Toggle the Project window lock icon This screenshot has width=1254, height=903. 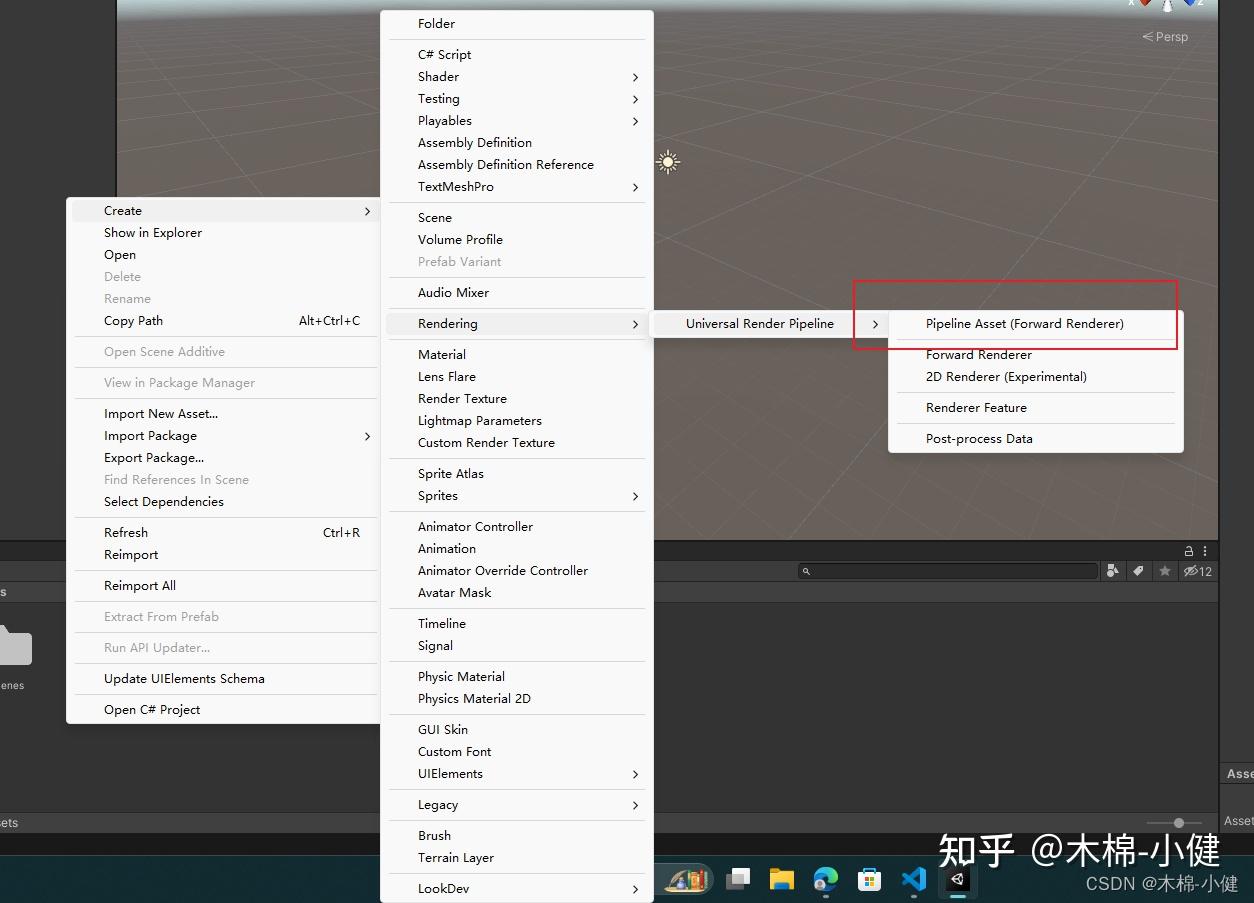(1187, 550)
